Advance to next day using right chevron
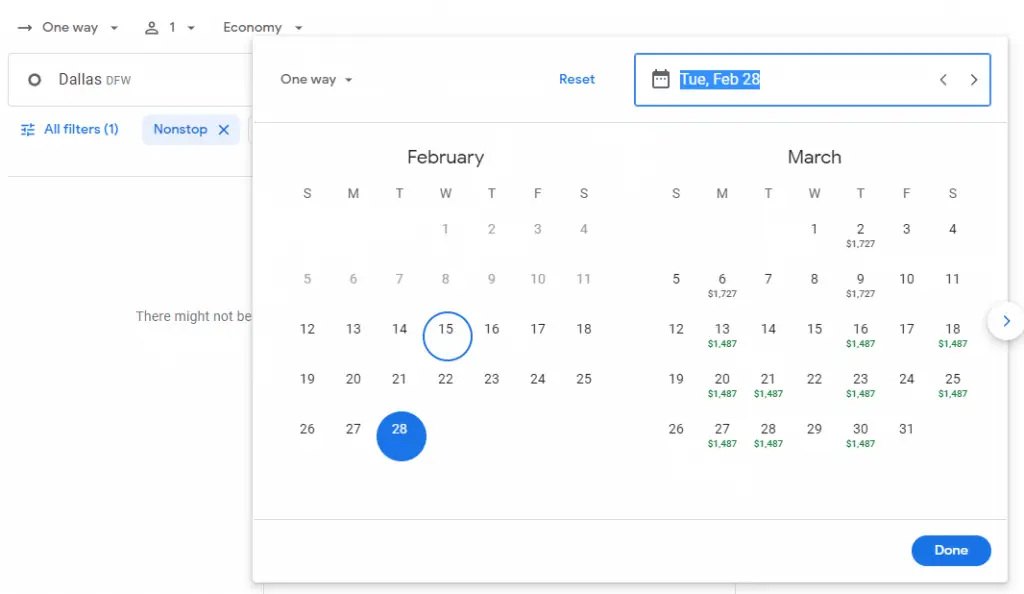1024x594 pixels. 974,80
